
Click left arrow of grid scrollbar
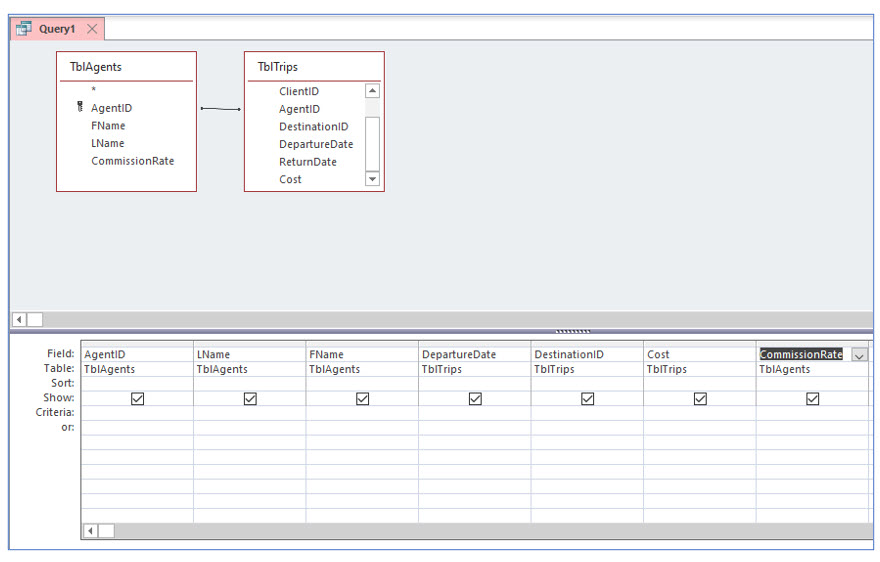coord(90,531)
